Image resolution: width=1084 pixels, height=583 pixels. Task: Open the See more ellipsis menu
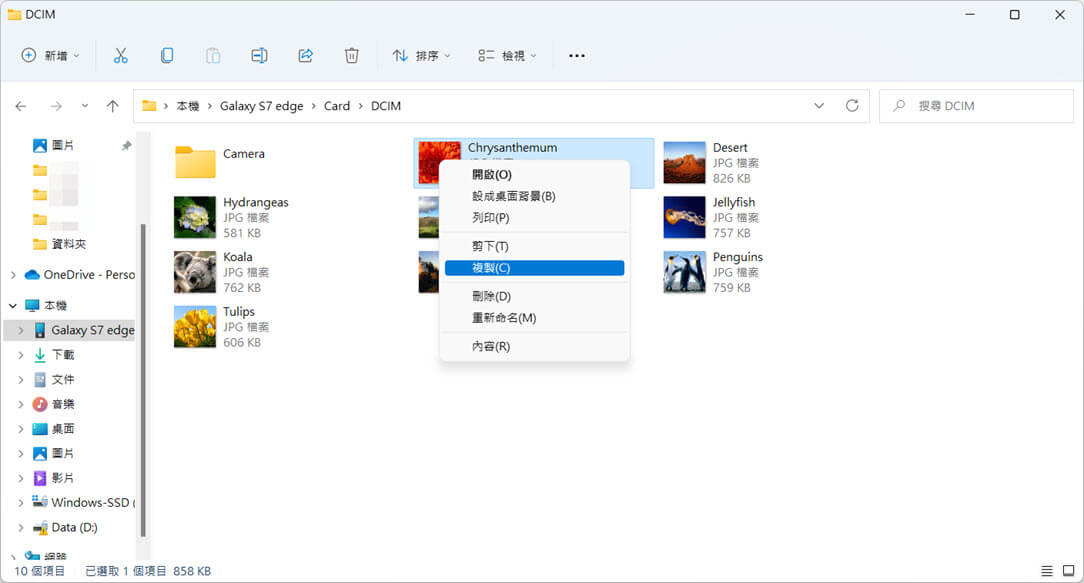click(x=577, y=56)
